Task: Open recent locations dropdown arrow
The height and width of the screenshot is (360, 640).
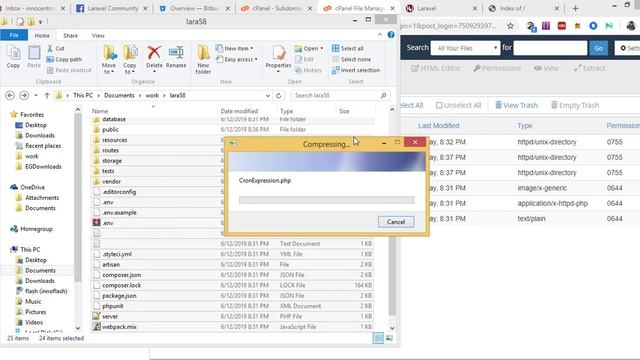Action: click(x=36, y=96)
